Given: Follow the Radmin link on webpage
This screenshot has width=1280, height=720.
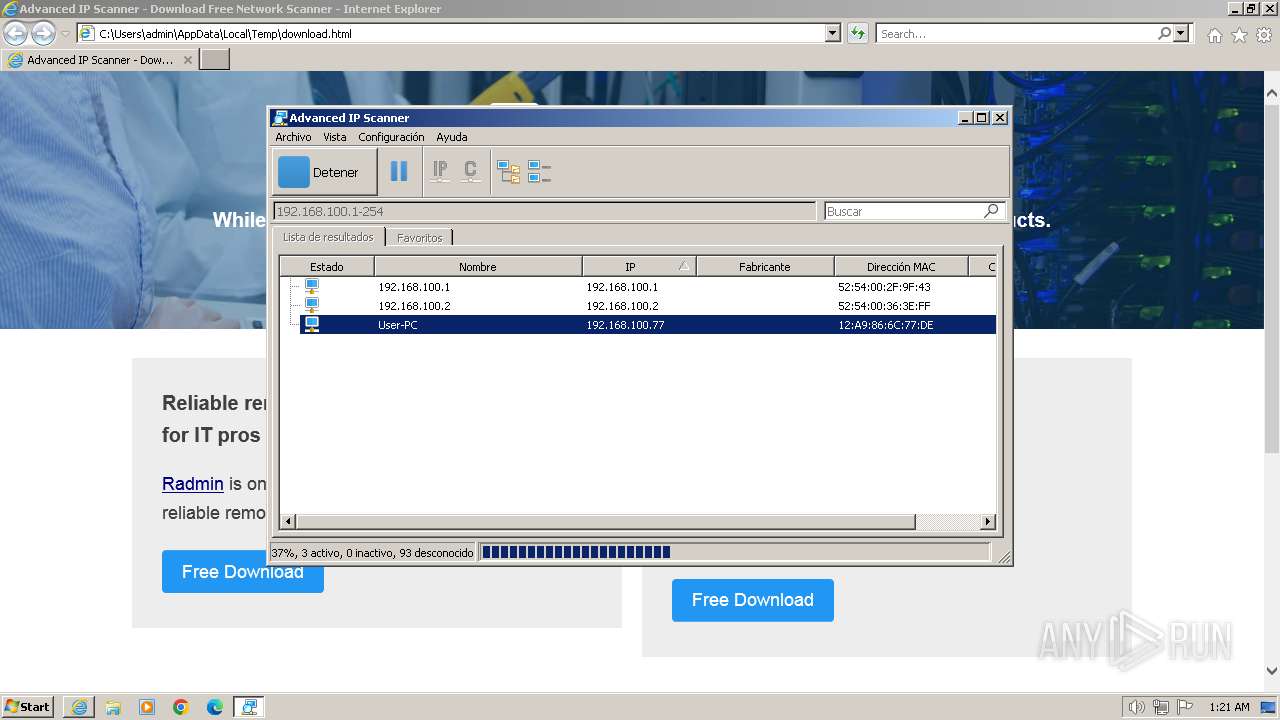Looking at the screenshot, I should click(x=193, y=484).
